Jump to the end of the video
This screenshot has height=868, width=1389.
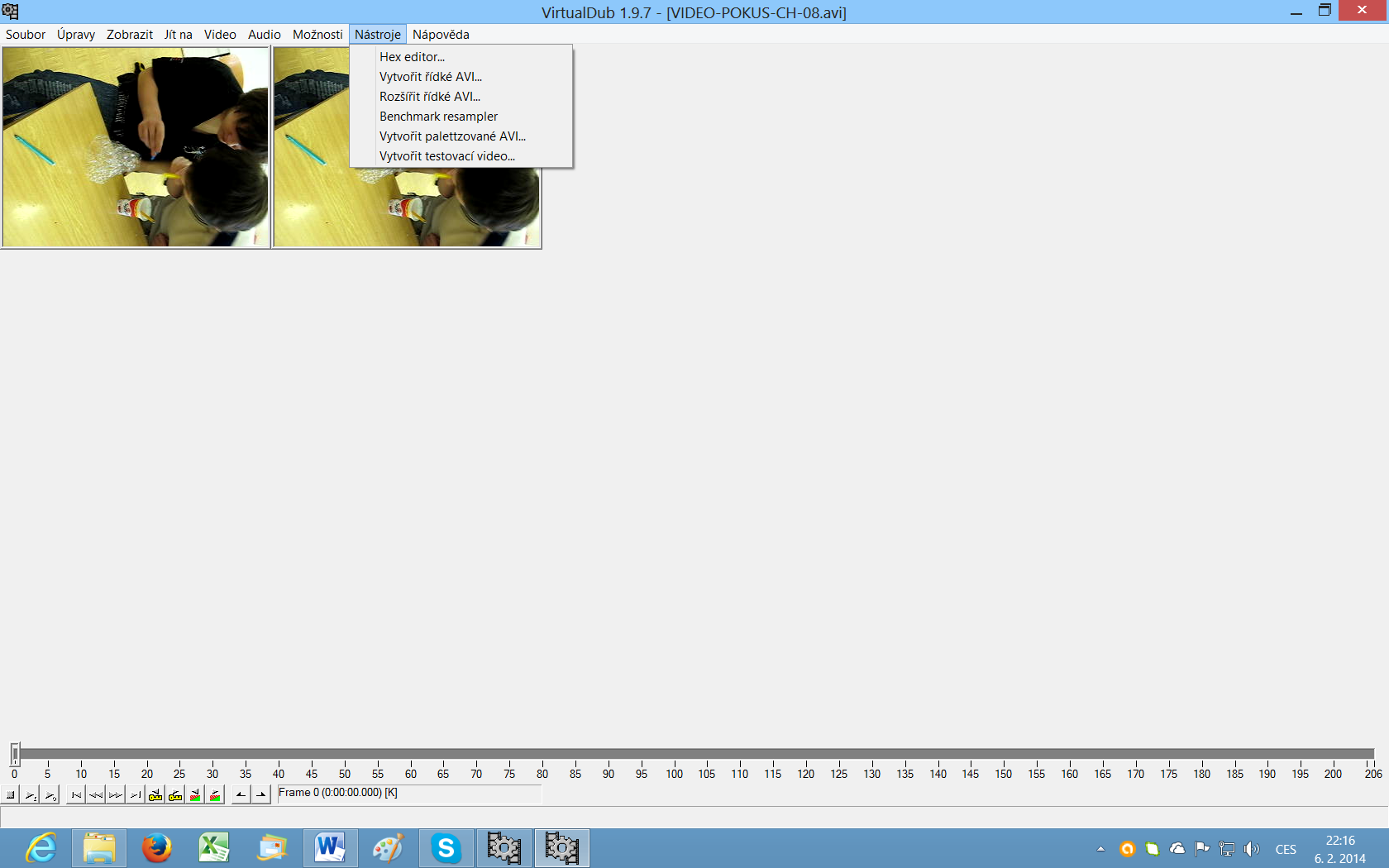pos(136,795)
